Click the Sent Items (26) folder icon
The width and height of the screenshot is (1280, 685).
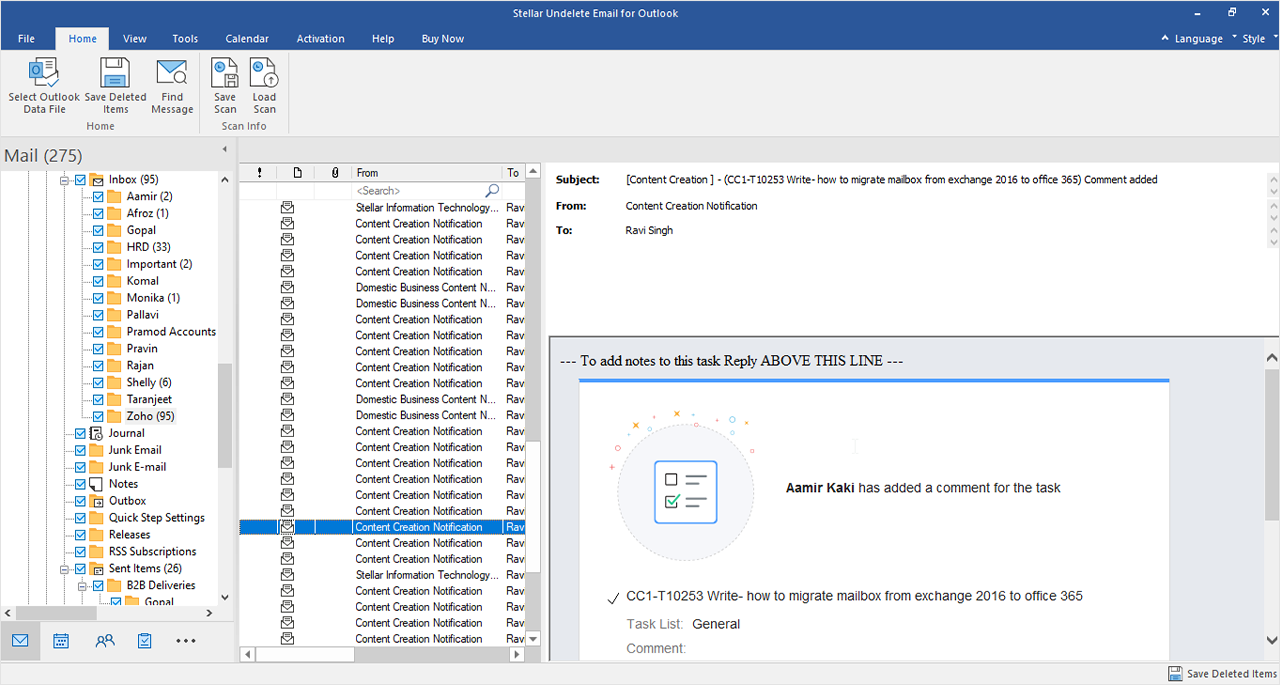click(97, 568)
